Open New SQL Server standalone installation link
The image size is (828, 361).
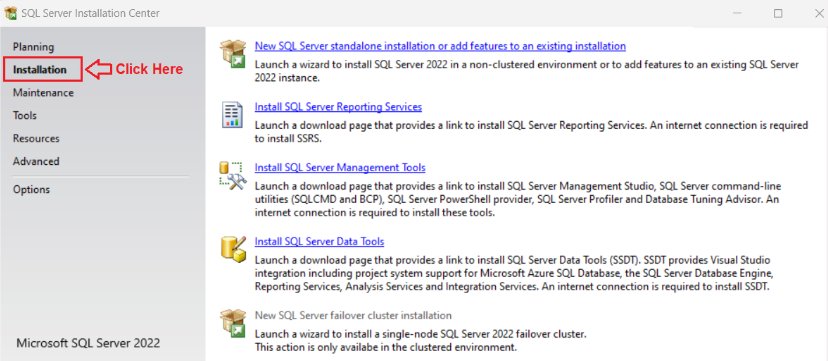click(440, 46)
